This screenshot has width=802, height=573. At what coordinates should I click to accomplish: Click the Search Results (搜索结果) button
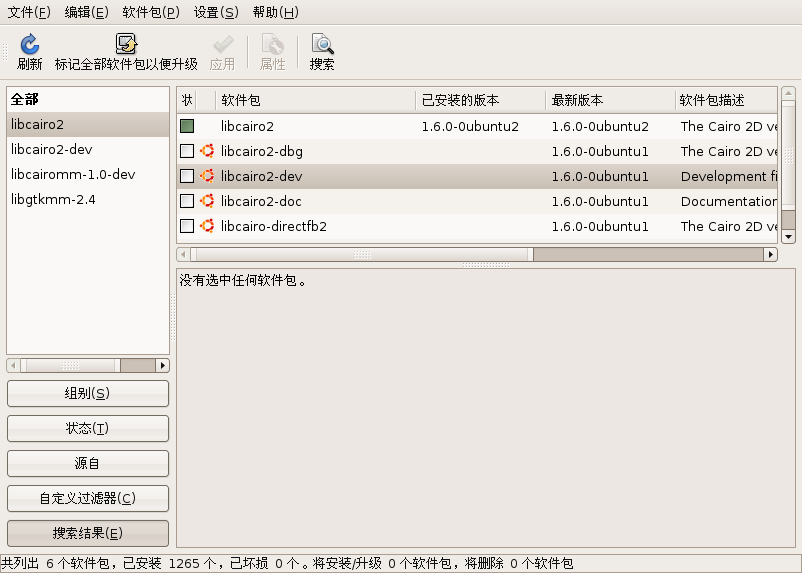click(88, 534)
